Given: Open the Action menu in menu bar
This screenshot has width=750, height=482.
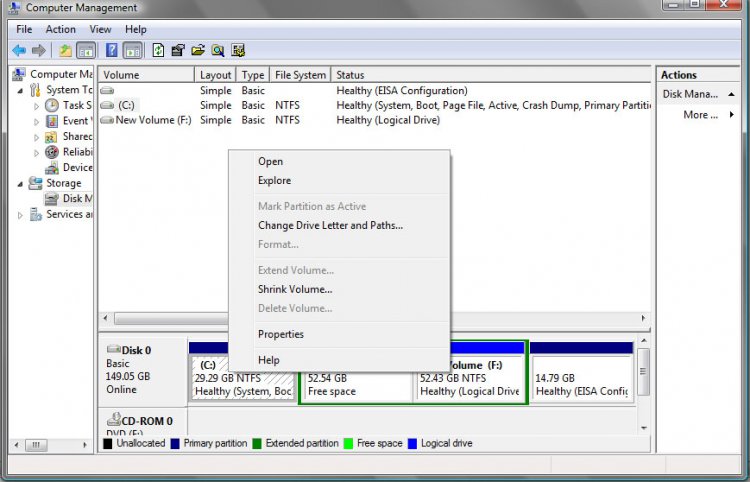Looking at the screenshot, I should [60, 30].
